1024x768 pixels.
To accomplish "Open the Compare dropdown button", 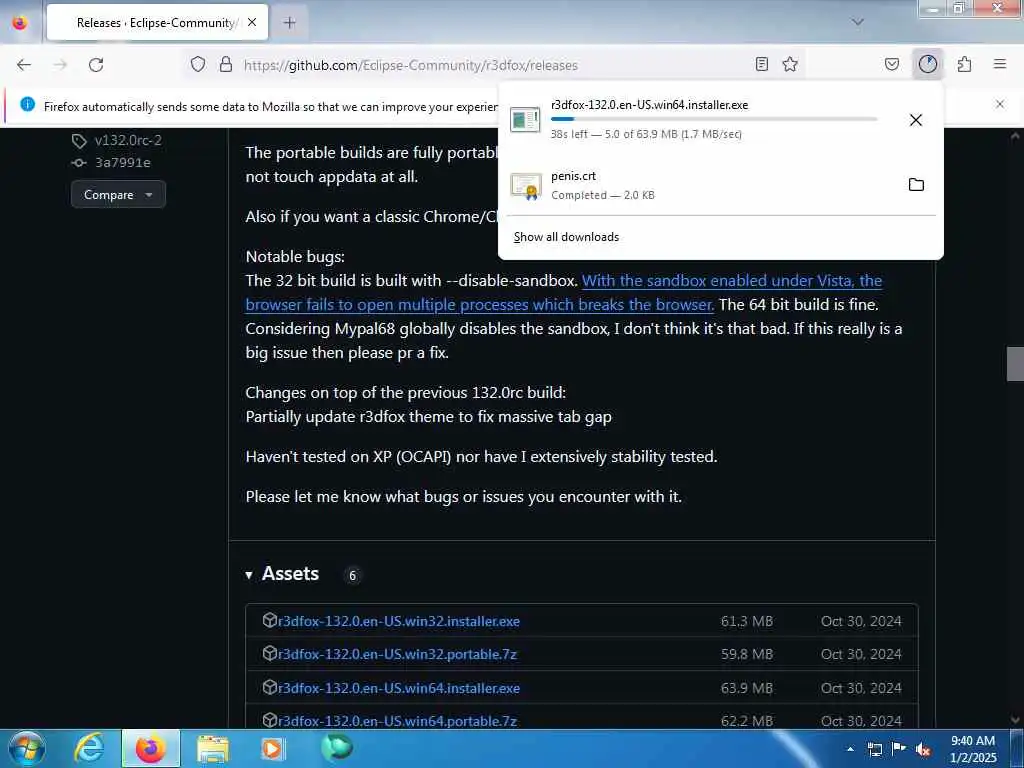I will point(118,195).
